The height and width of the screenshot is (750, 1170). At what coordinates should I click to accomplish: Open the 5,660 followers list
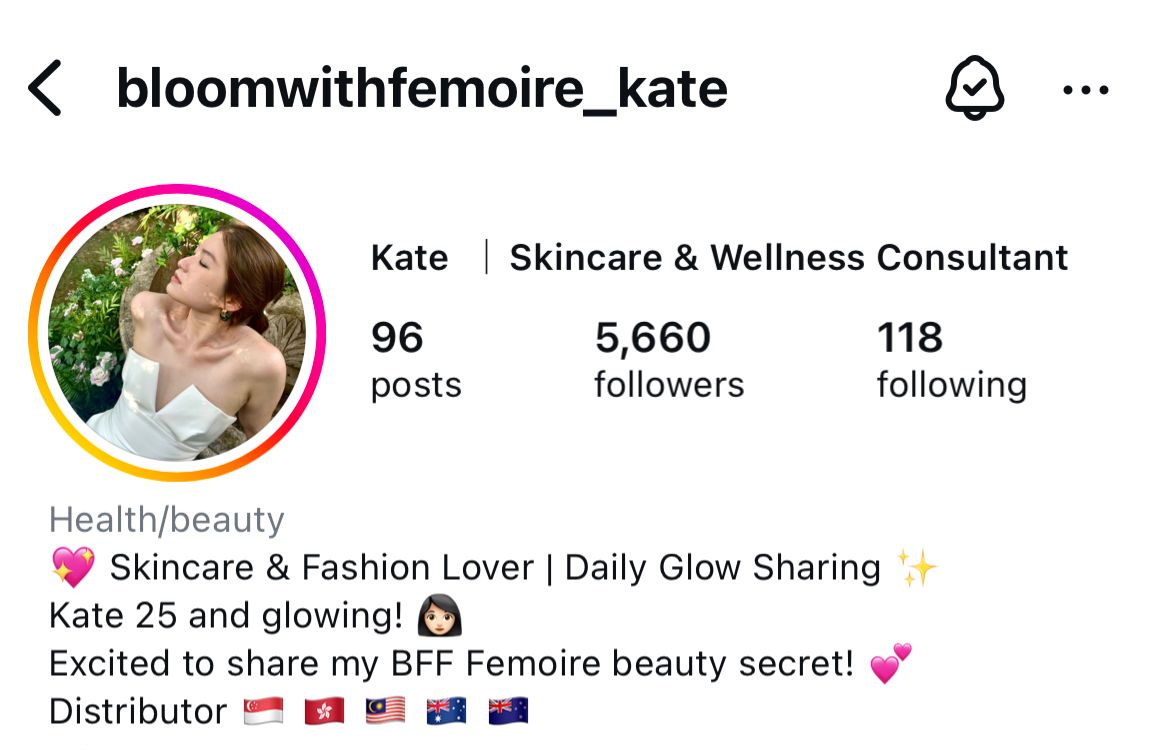pos(669,360)
